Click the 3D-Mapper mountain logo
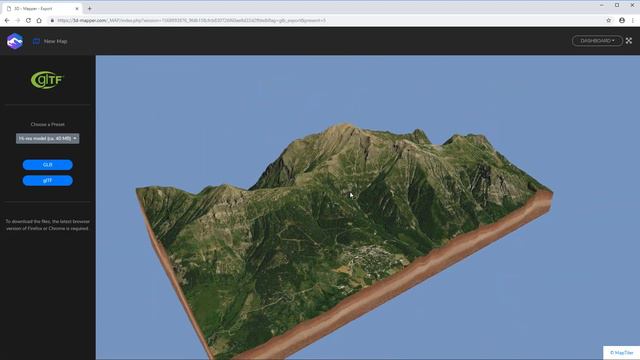This screenshot has height=360, width=640. tap(15, 41)
